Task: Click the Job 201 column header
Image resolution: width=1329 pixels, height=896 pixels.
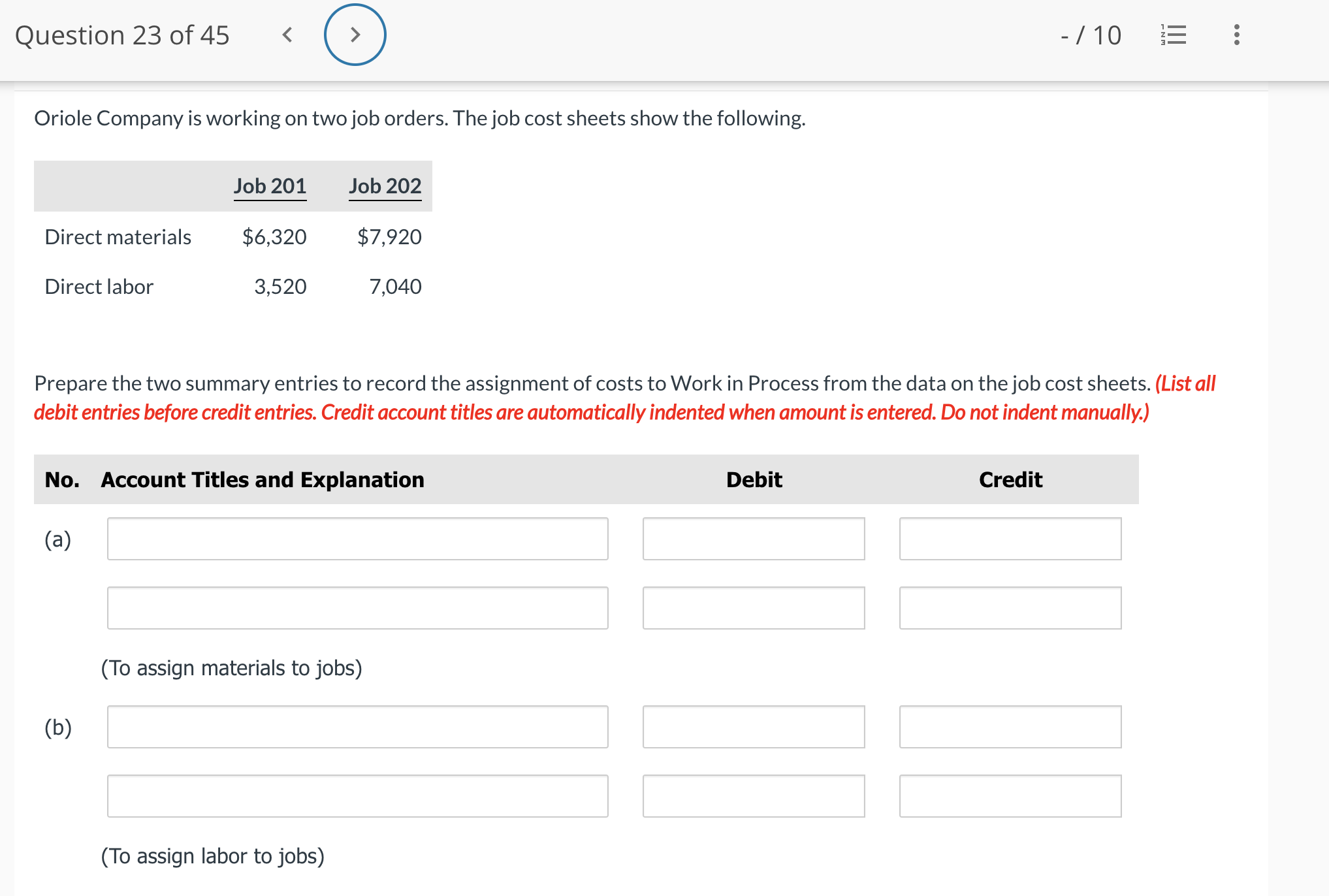Action: (x=270, y=186)
